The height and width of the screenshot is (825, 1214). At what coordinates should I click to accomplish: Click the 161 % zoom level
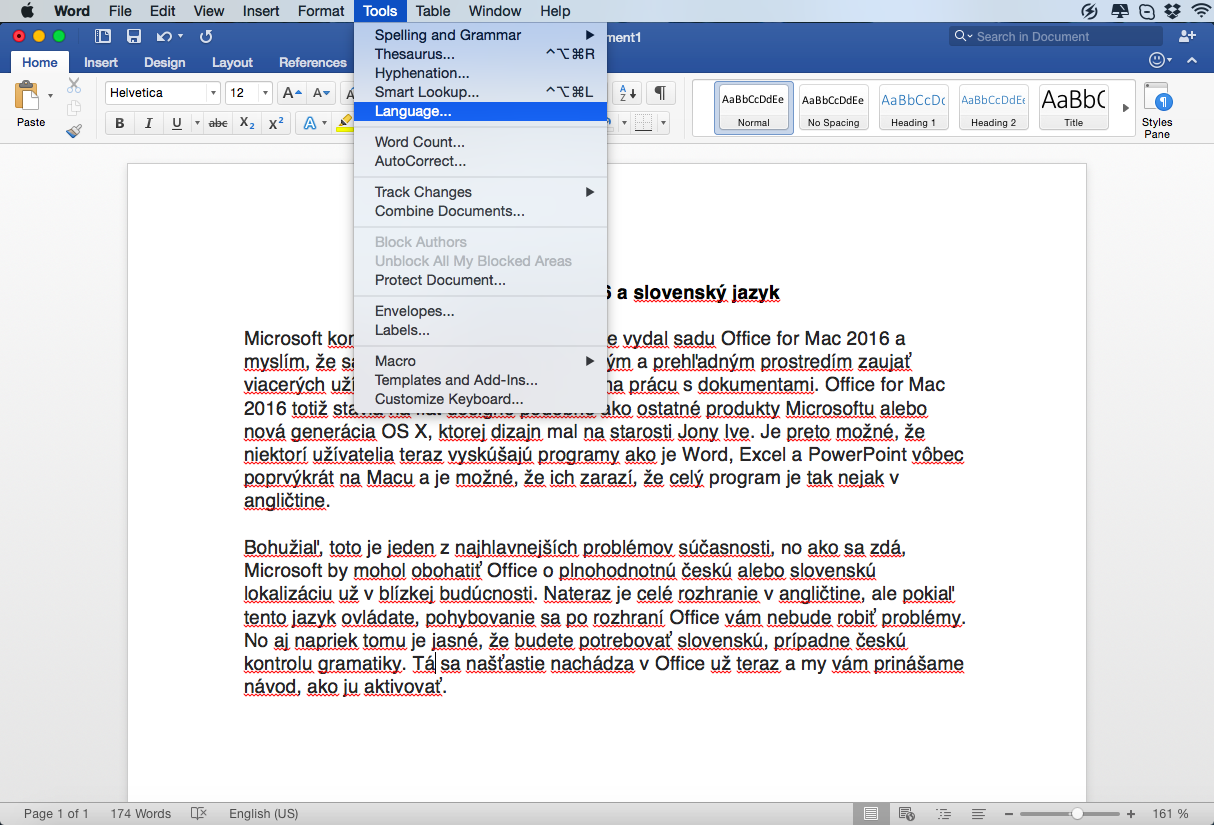click(1170, 813)
